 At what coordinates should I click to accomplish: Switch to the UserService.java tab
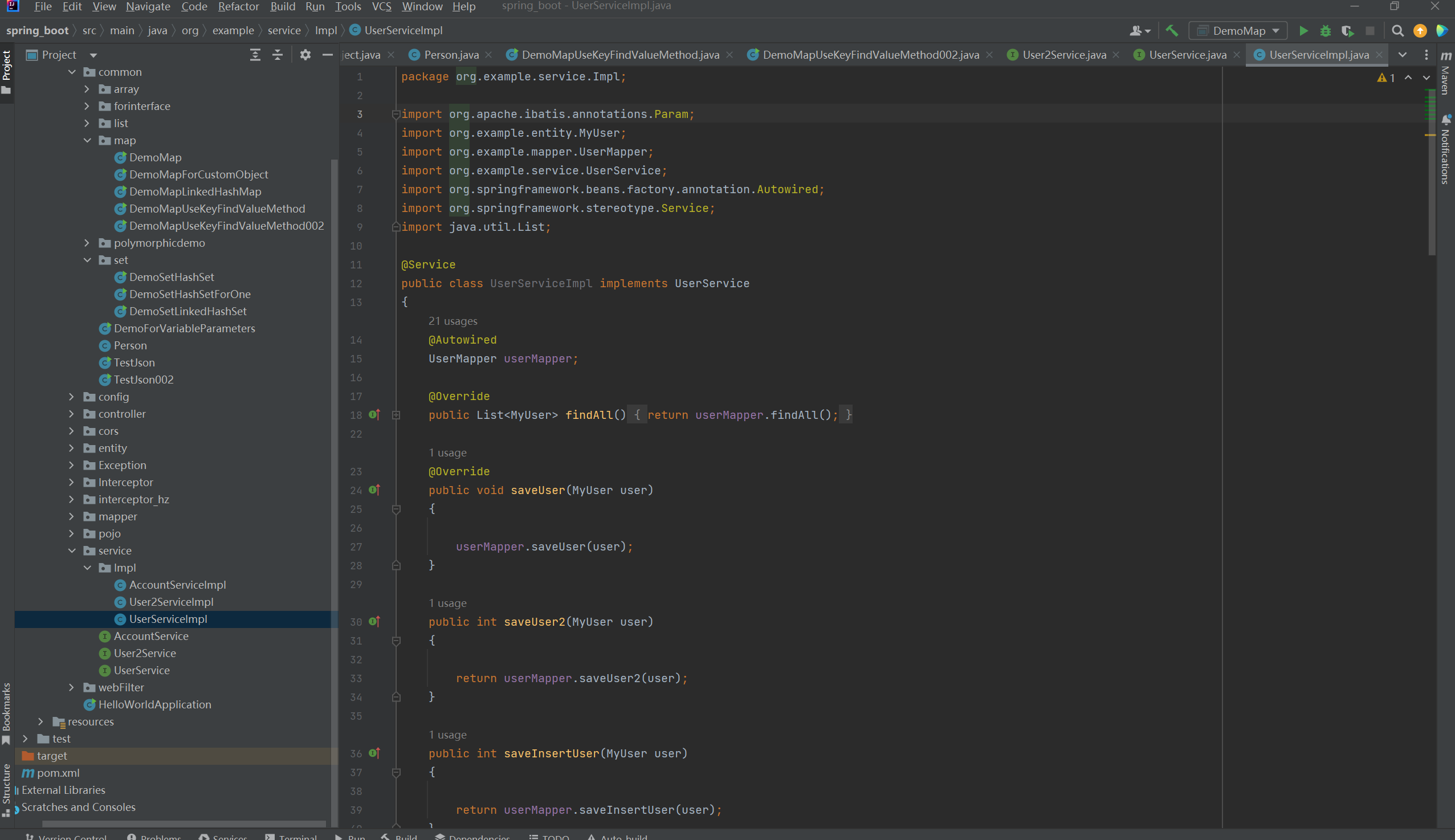point(1187,55)
